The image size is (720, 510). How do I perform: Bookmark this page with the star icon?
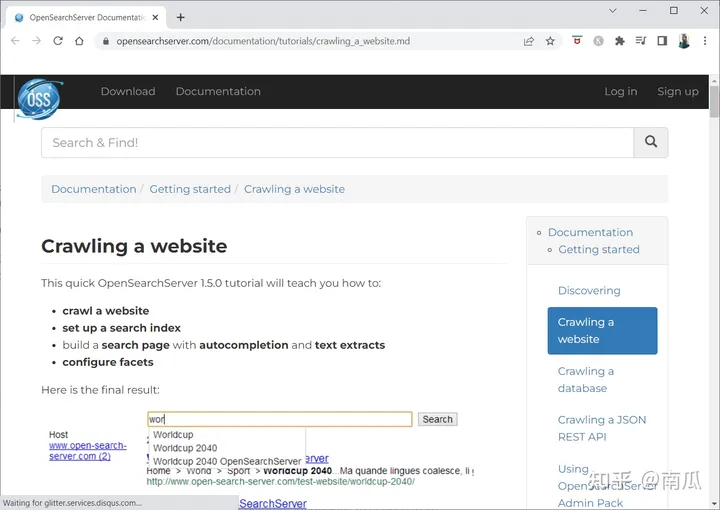(x=550, y=41)
